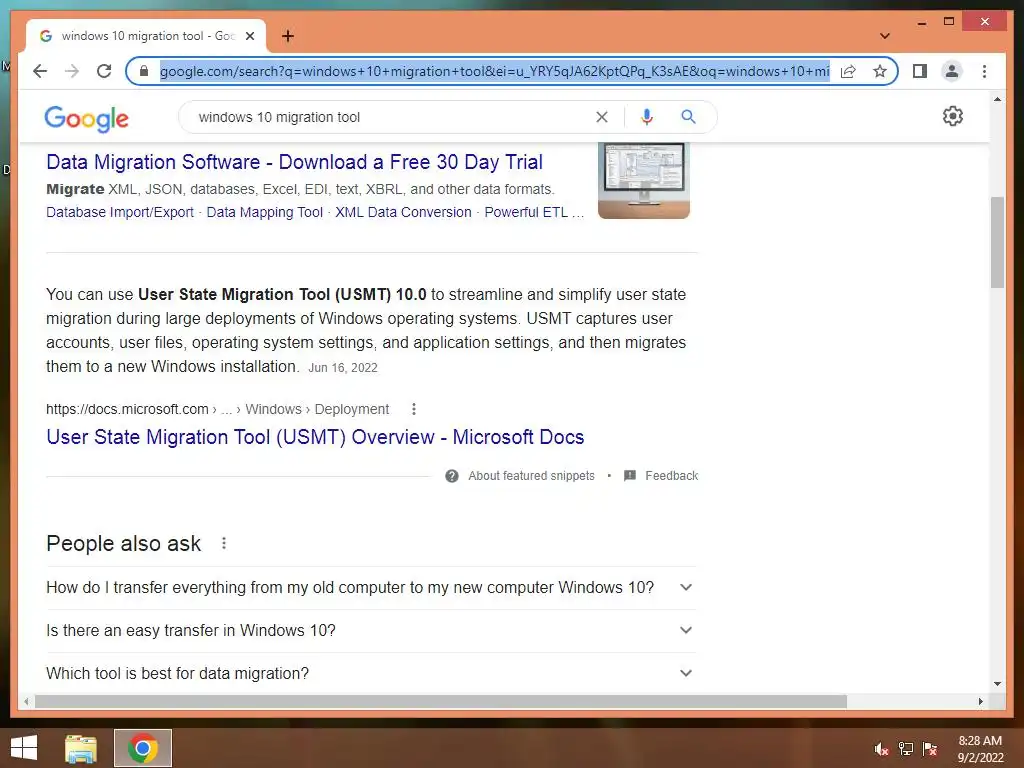Image resolution: width=1024 pixels, height=768 pixels.
Task: Open User State Migration Tool Overview link
Action: tap(315, 437)
